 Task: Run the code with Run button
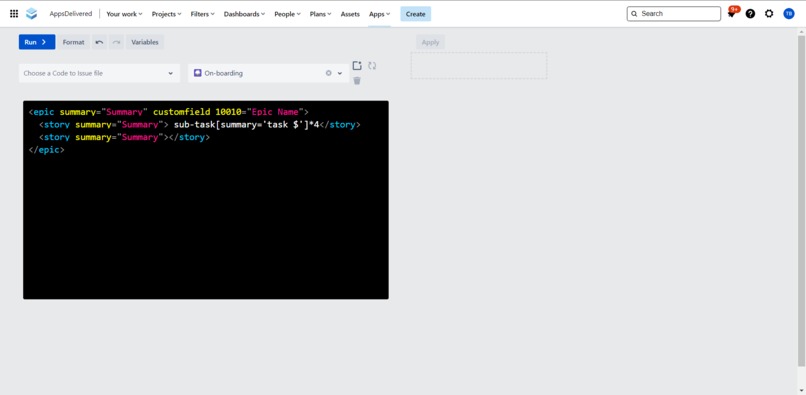pyautogui.click(x=37, y=42)
